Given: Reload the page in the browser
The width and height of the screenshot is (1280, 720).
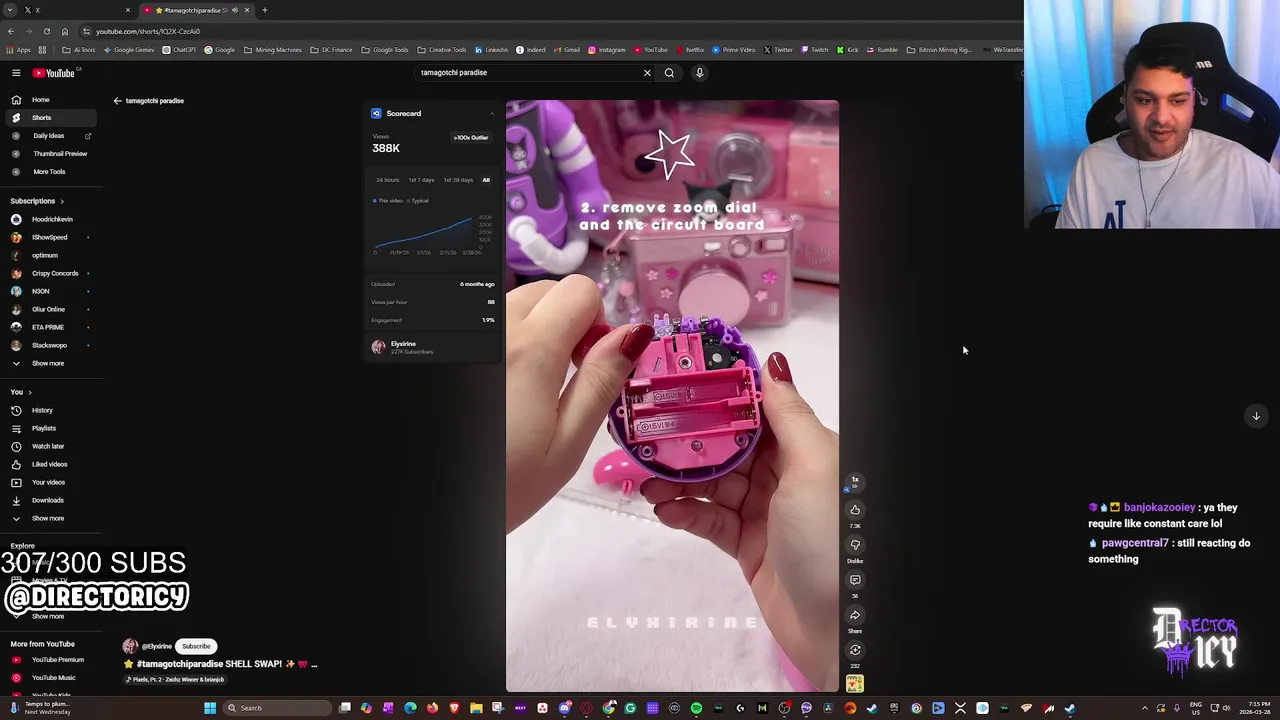Looking at the screenshot, I should 46,31.
